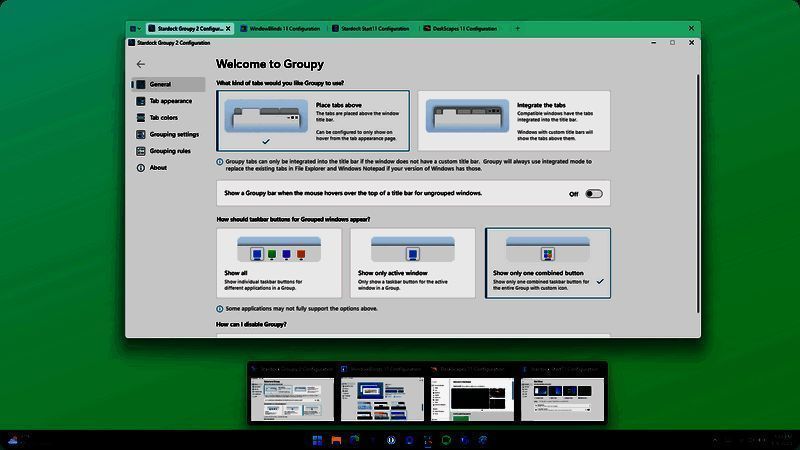Select the WindowBlinds 11 preview thumbnail
This screenshot has height=450, width=800.
(x=382, y=394)
